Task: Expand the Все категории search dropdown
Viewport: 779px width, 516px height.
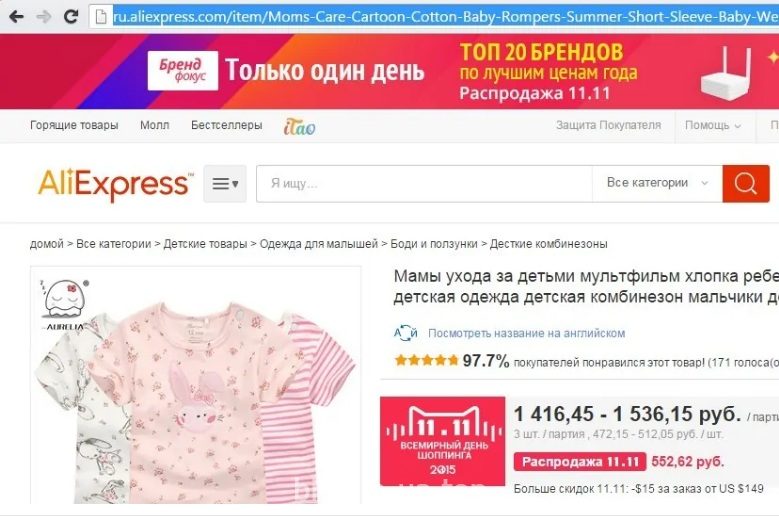Action: pyautogui.click(x=657, y=183)
